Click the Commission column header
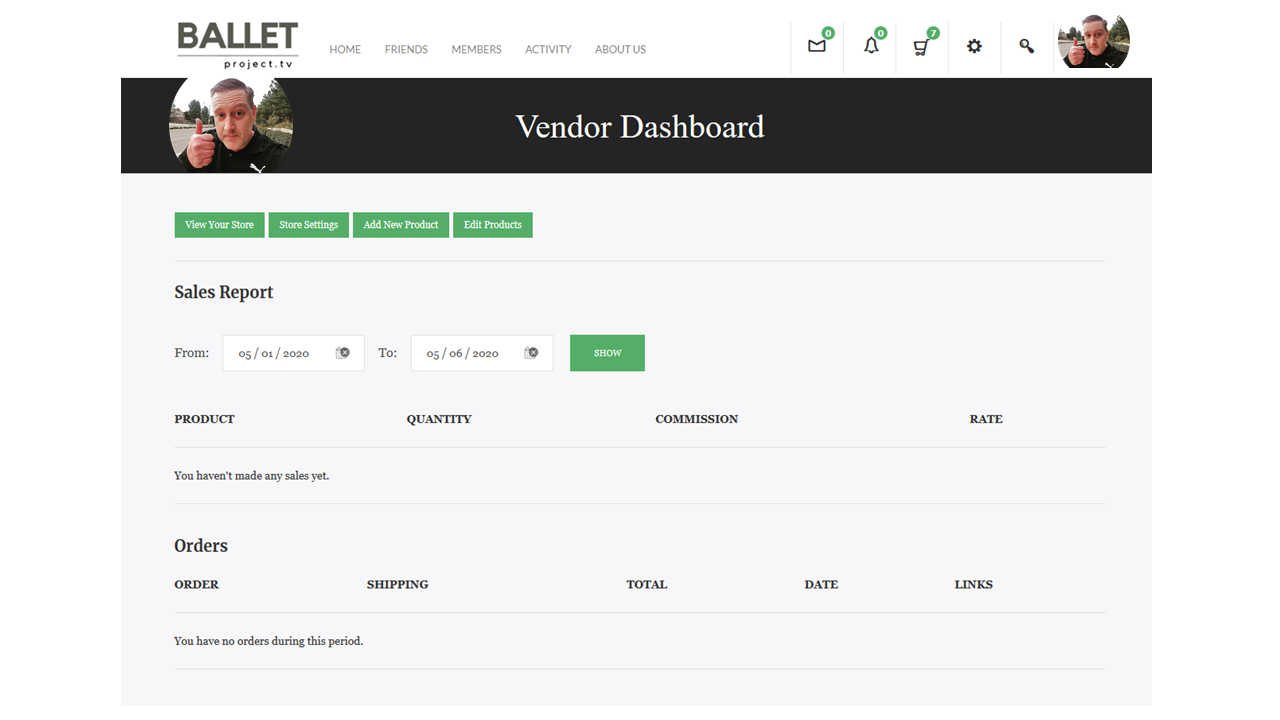The height and width of the screenshot is (720, 1280). click(x=697, y=419)
